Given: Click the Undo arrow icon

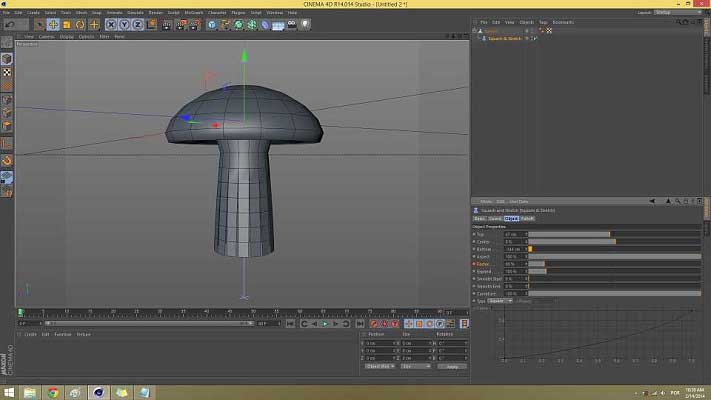Looking at the screenshot, I should coord(9,24).
